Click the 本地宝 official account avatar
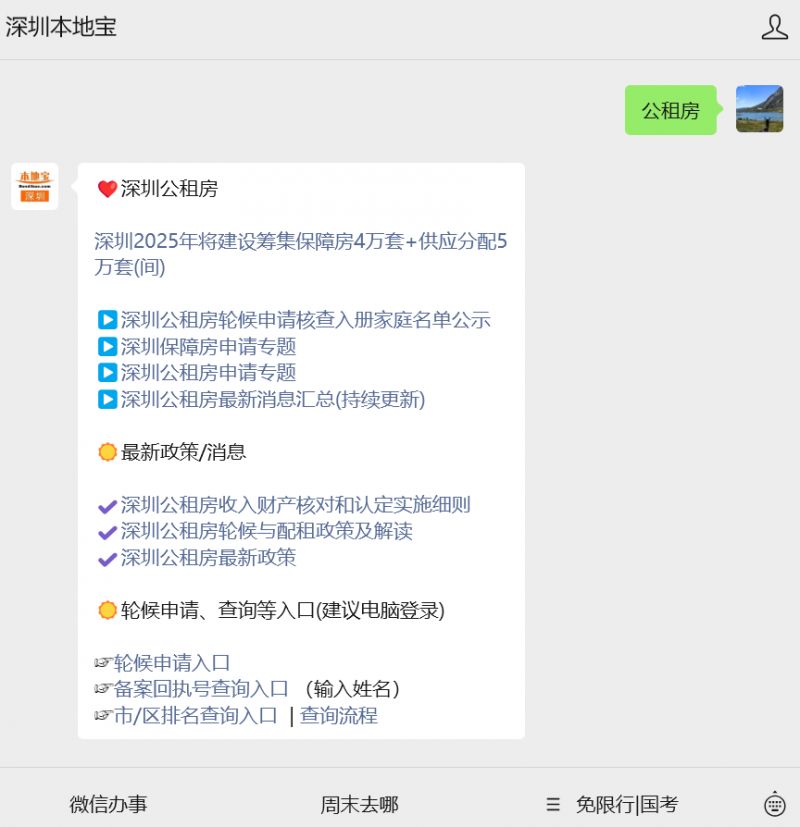 [x=35, y=187]
